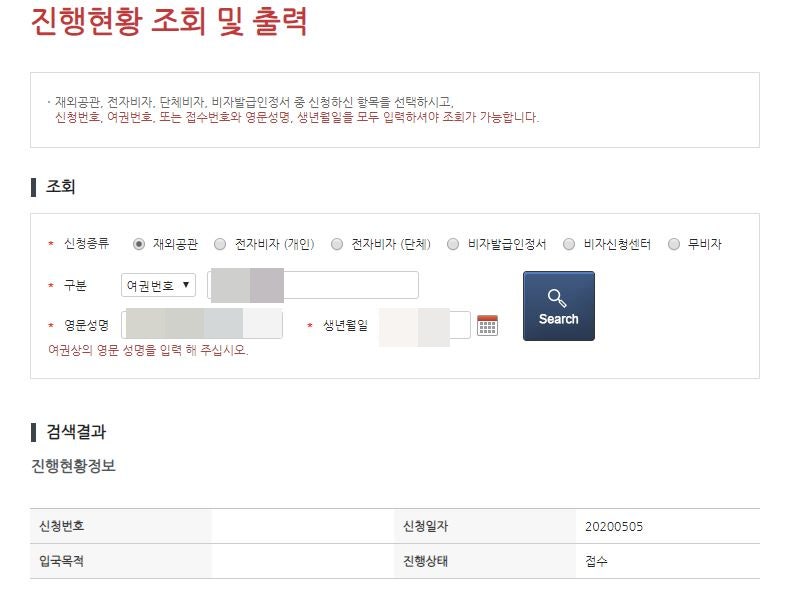The width and height of the screenshot is (789, 606).
Task: Open the birth date calendar picker
Action: point(487,325)
